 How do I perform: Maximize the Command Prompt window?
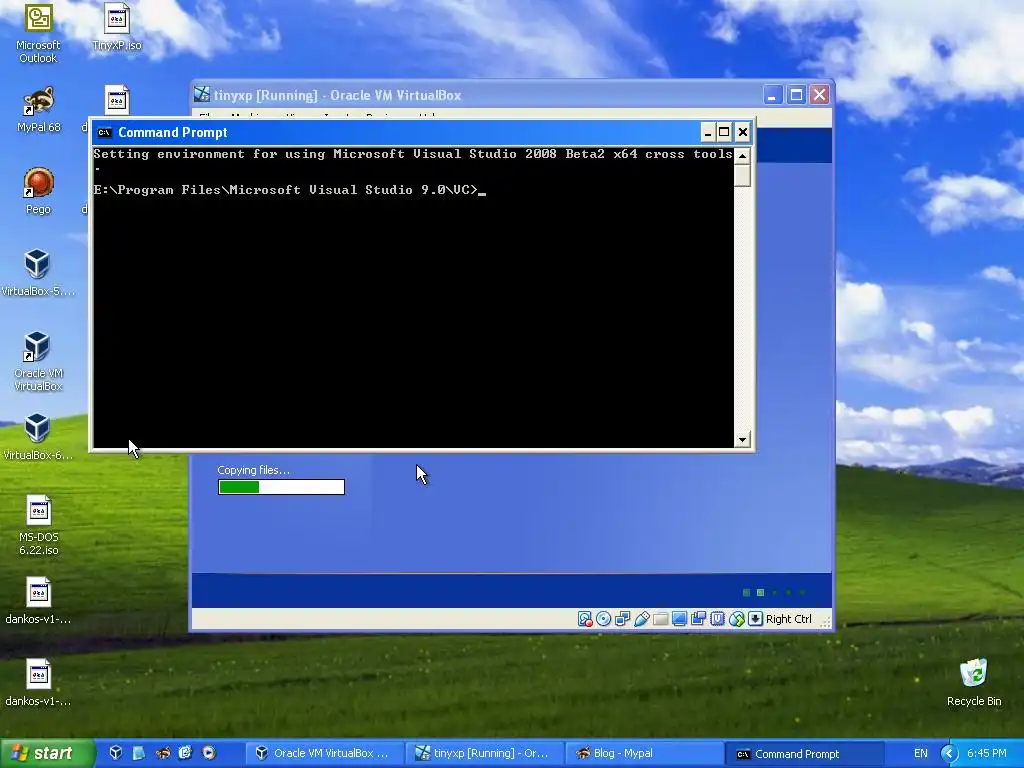724,133
